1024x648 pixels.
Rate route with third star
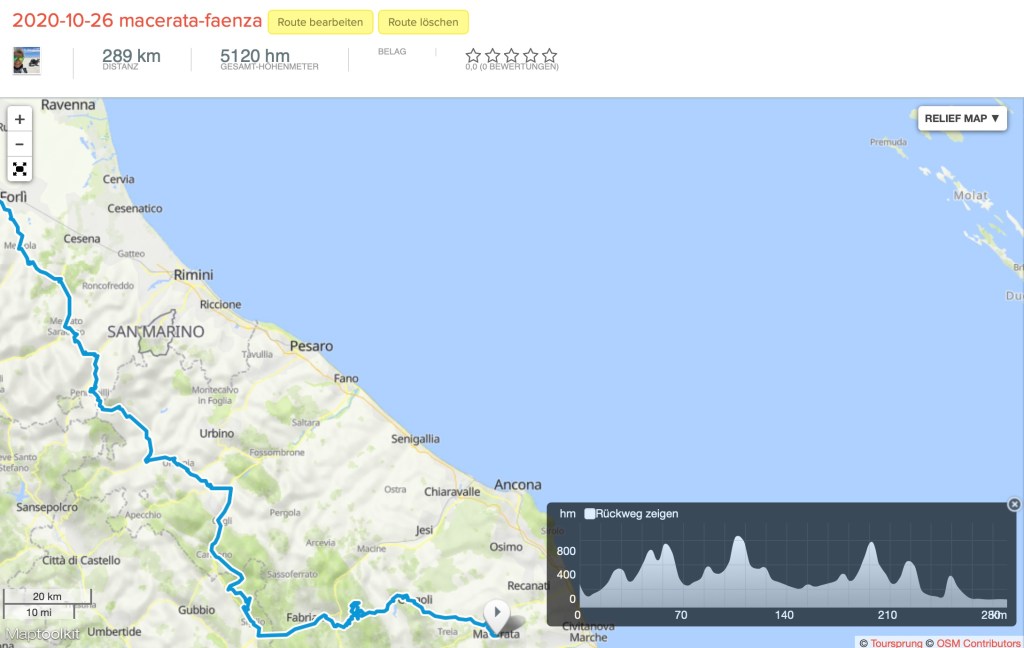pos(511,56)
